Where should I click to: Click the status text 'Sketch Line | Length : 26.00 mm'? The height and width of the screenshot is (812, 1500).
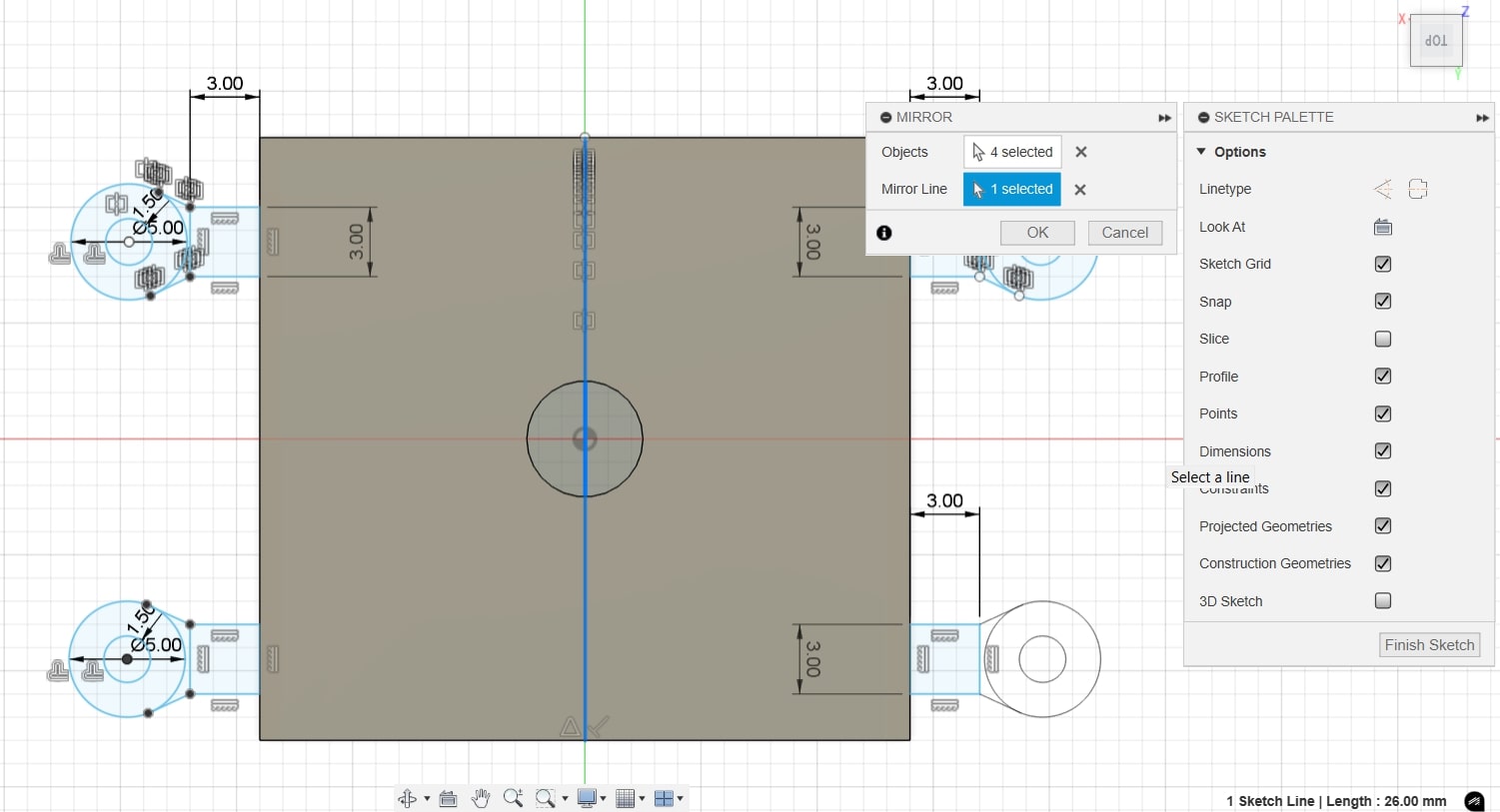pyautogui.click(x=1336, y=801)
